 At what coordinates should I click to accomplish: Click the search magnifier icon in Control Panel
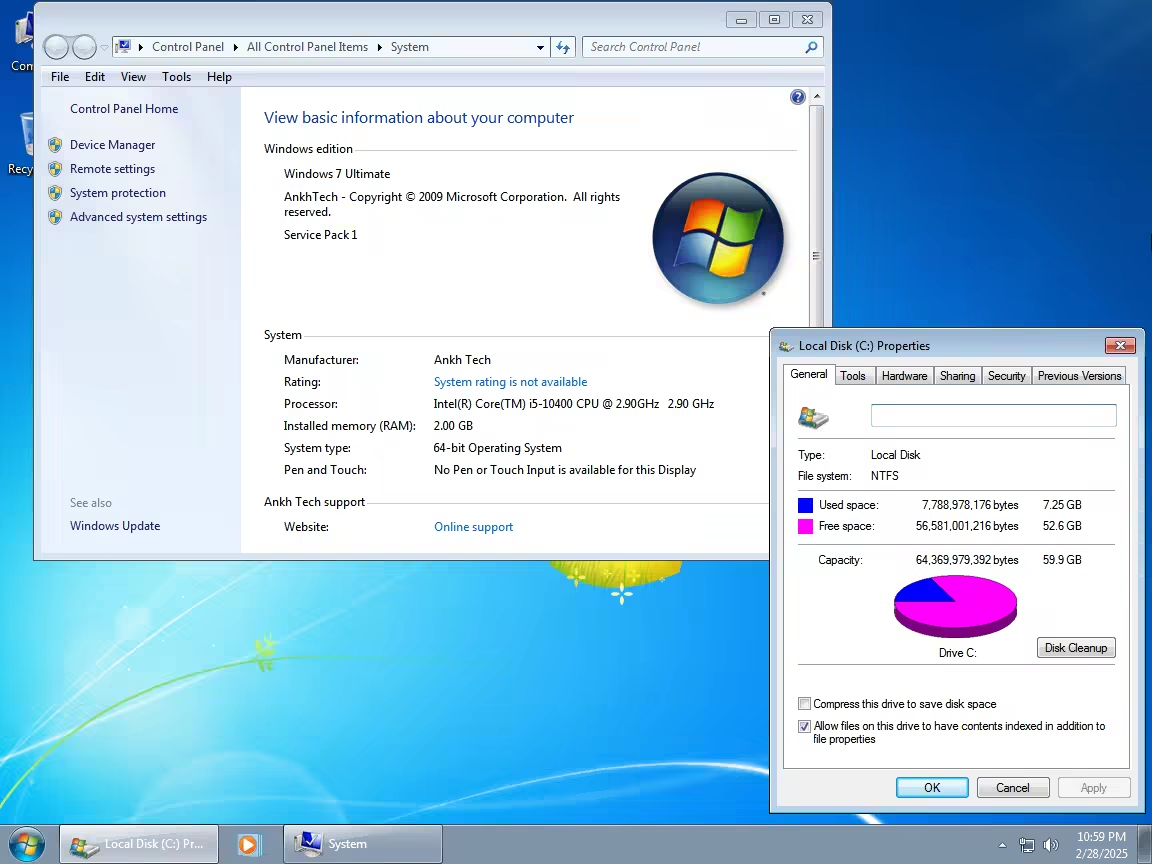click(x=811, y=47)
